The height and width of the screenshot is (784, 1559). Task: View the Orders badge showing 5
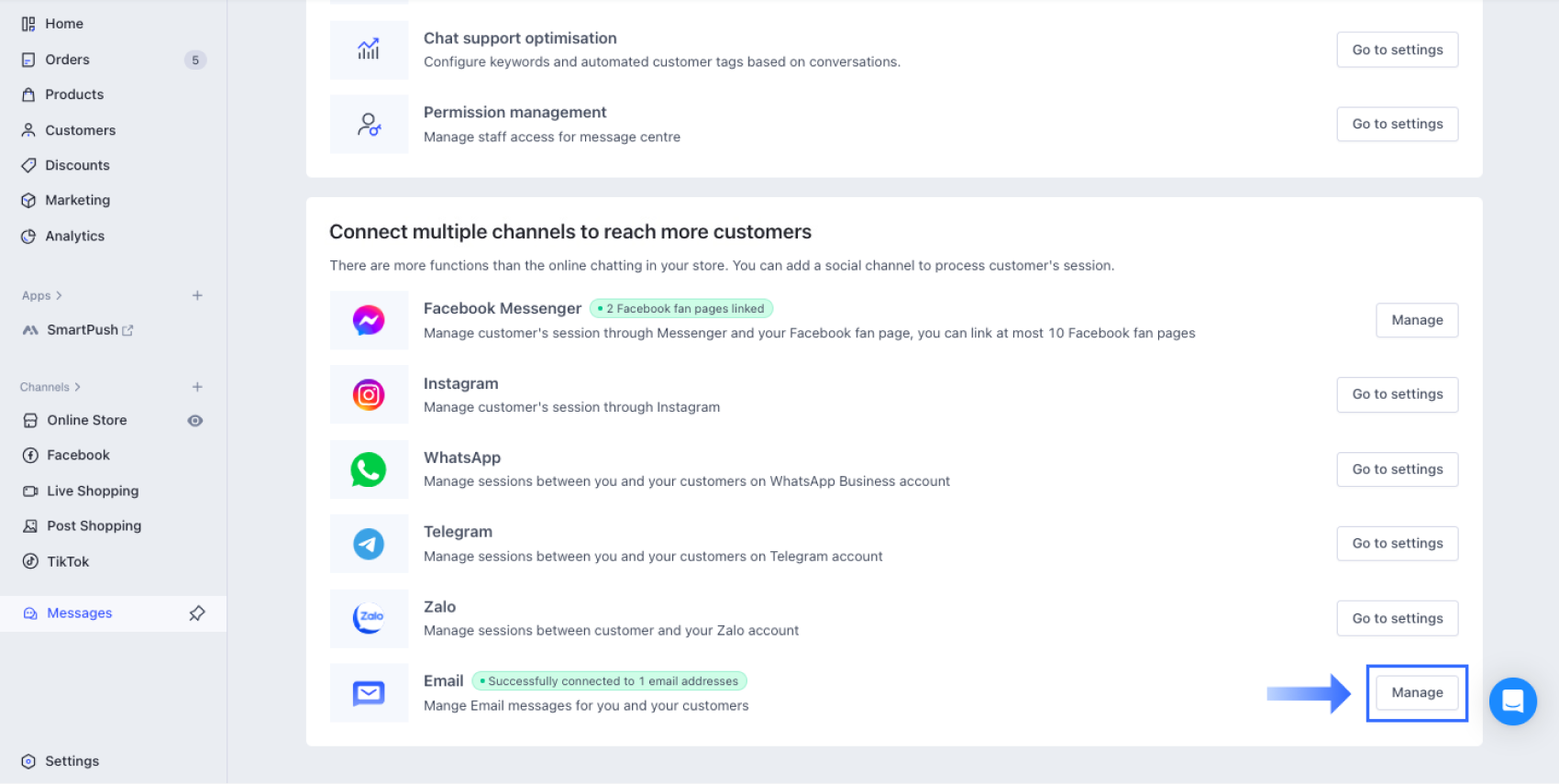[195, 60]
